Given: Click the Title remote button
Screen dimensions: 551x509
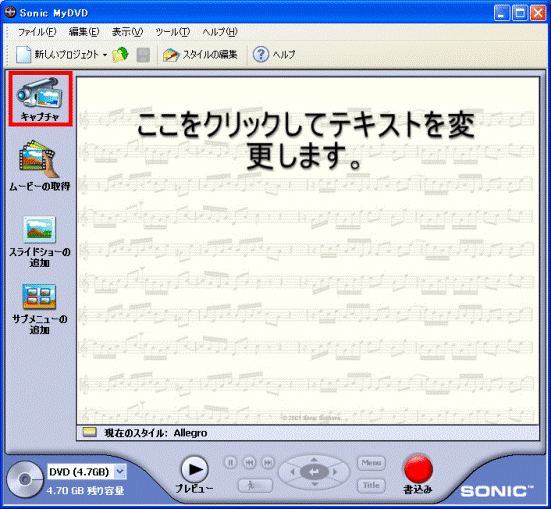Looking at the screenshot, I should (x=371, y=485).
